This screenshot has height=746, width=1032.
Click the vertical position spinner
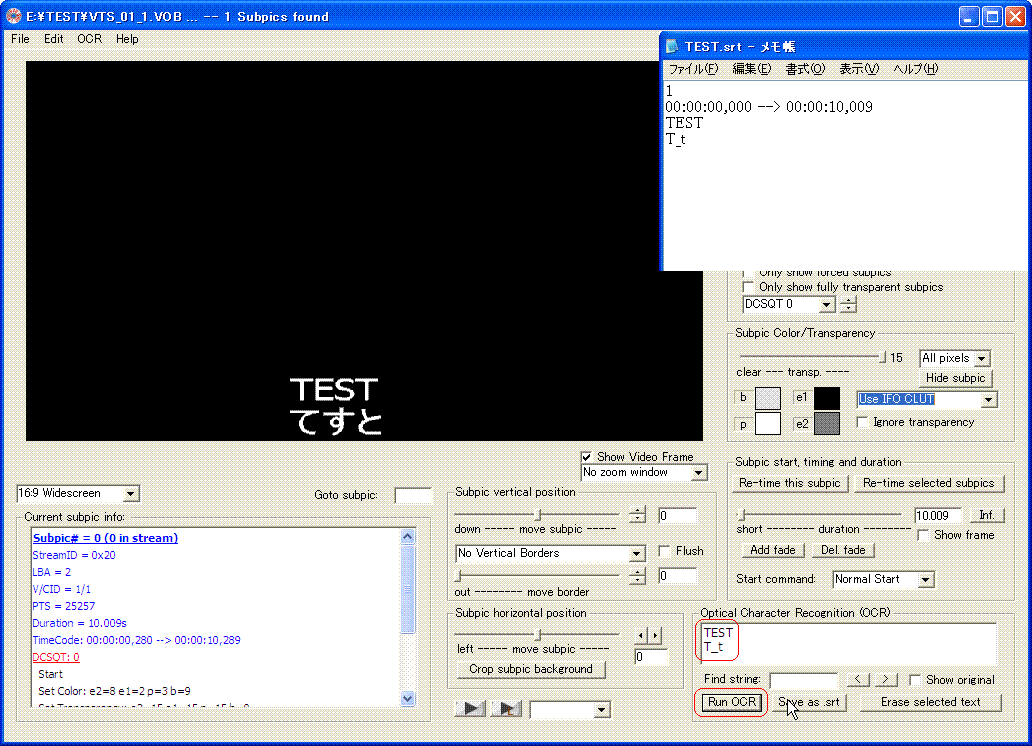coord(637,515)
